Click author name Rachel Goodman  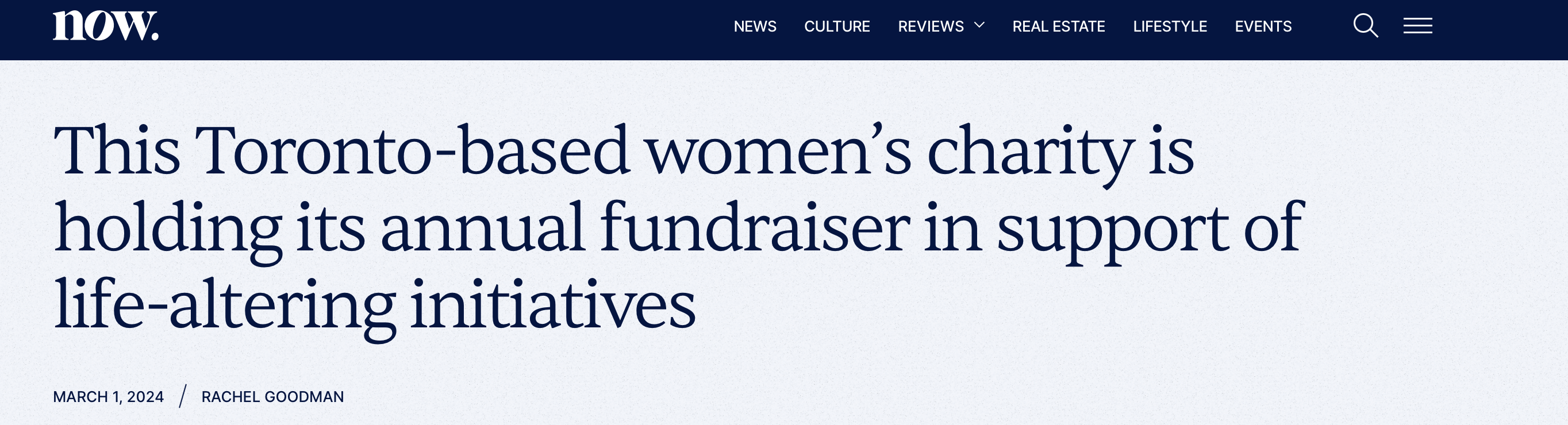coord(272,397)
